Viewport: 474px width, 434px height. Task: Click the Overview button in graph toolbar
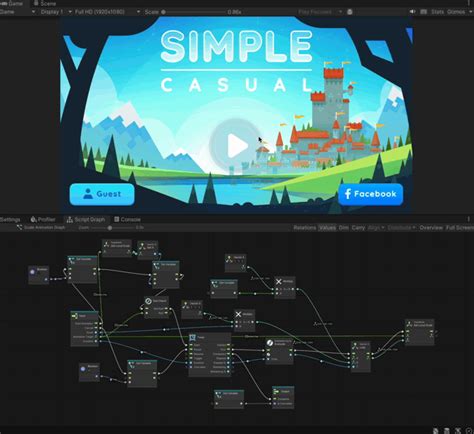tap(431, 228)
